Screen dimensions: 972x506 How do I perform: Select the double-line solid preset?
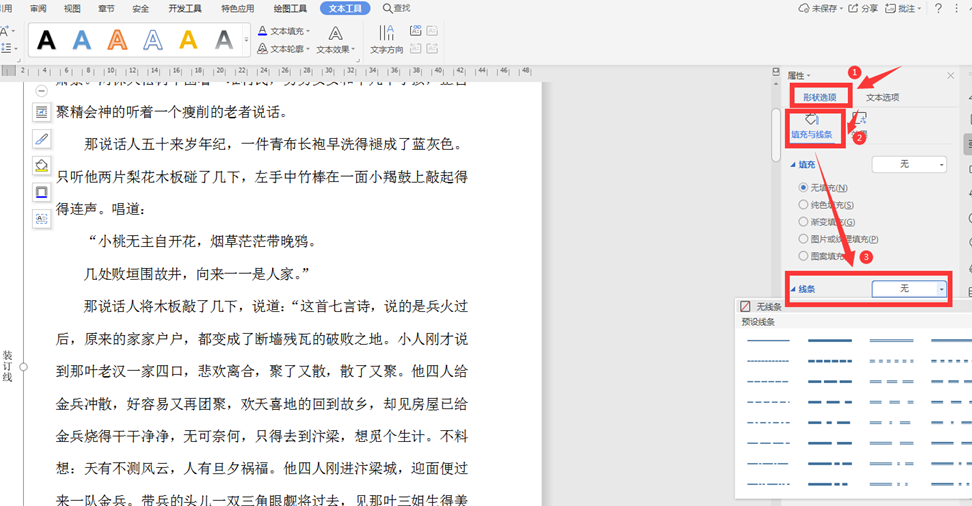click(891, 340)
